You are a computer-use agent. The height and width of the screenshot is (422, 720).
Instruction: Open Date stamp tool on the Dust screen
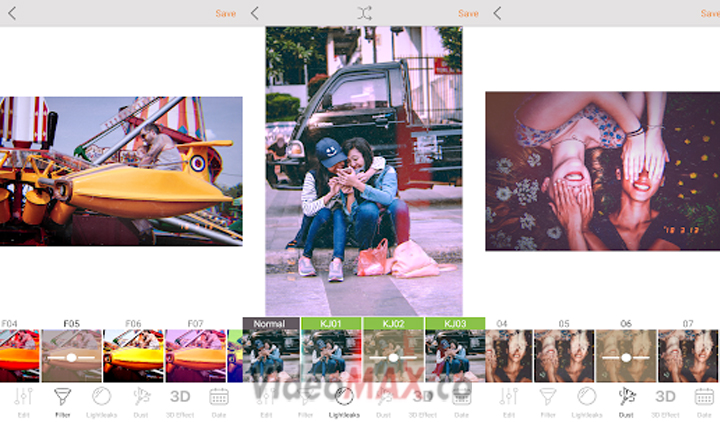pyautogui.click(x=704, y=402)
